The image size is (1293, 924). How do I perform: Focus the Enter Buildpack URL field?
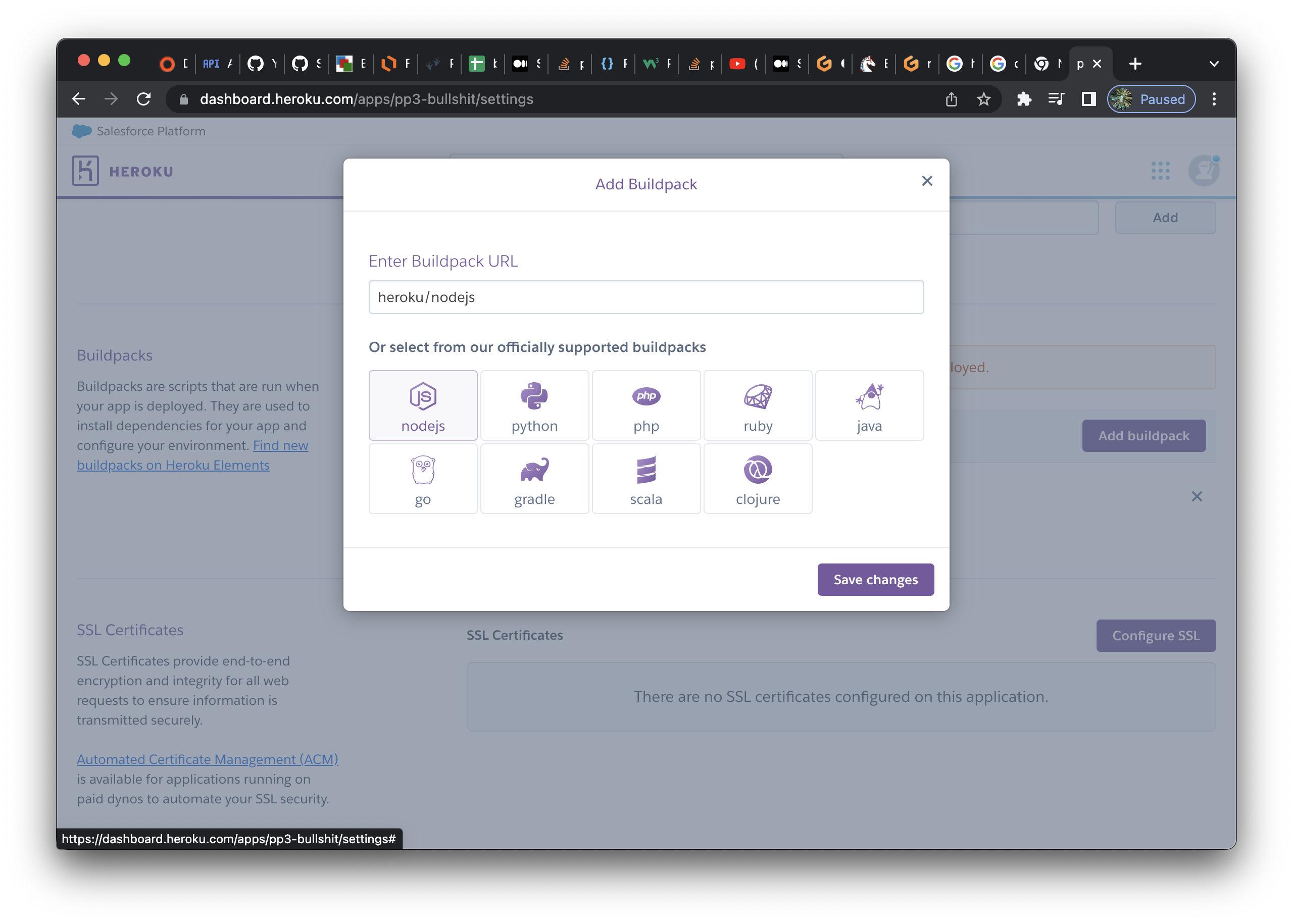coord(646,297)
